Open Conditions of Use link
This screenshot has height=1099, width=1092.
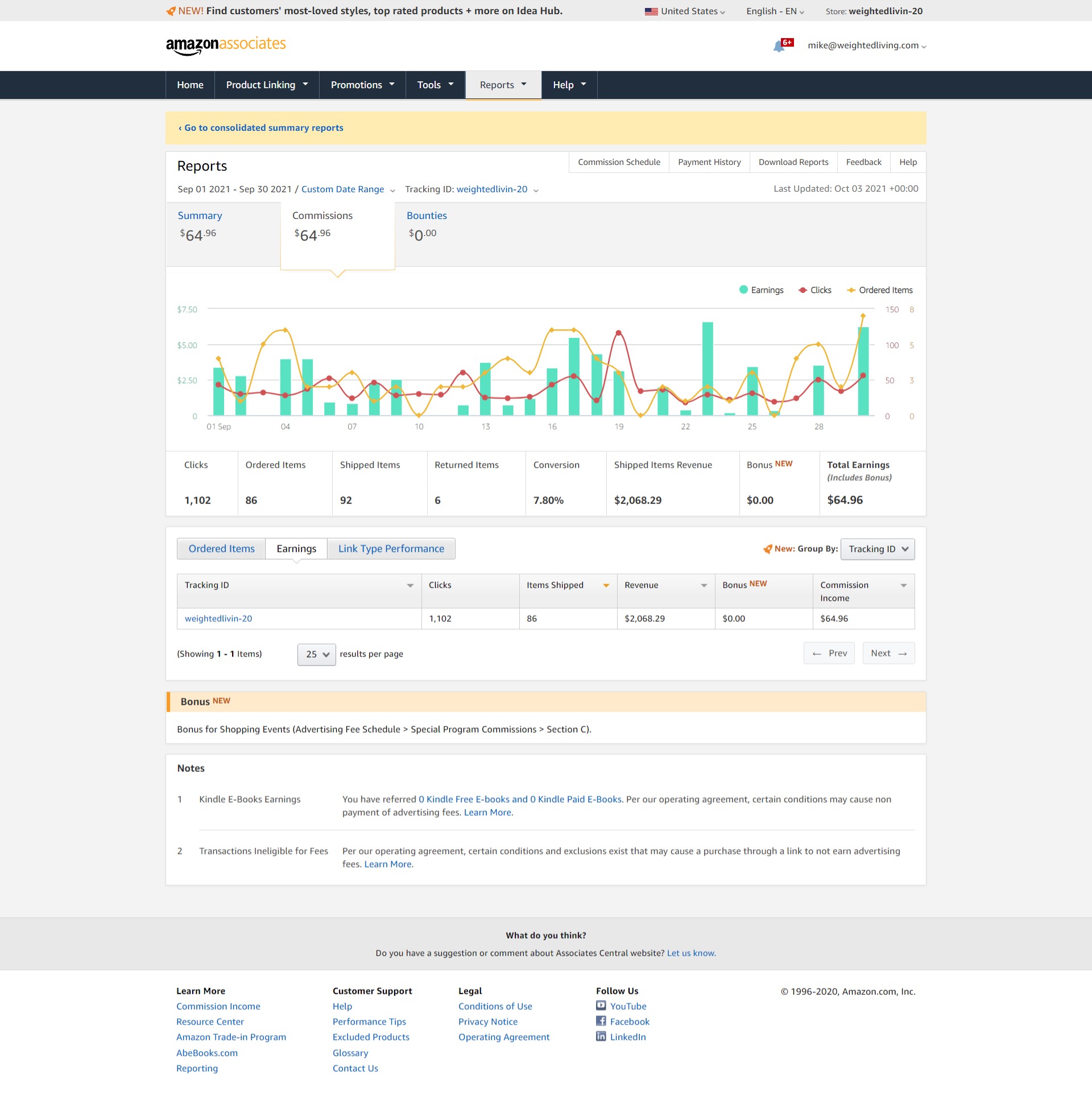(x=495, y=1006)
